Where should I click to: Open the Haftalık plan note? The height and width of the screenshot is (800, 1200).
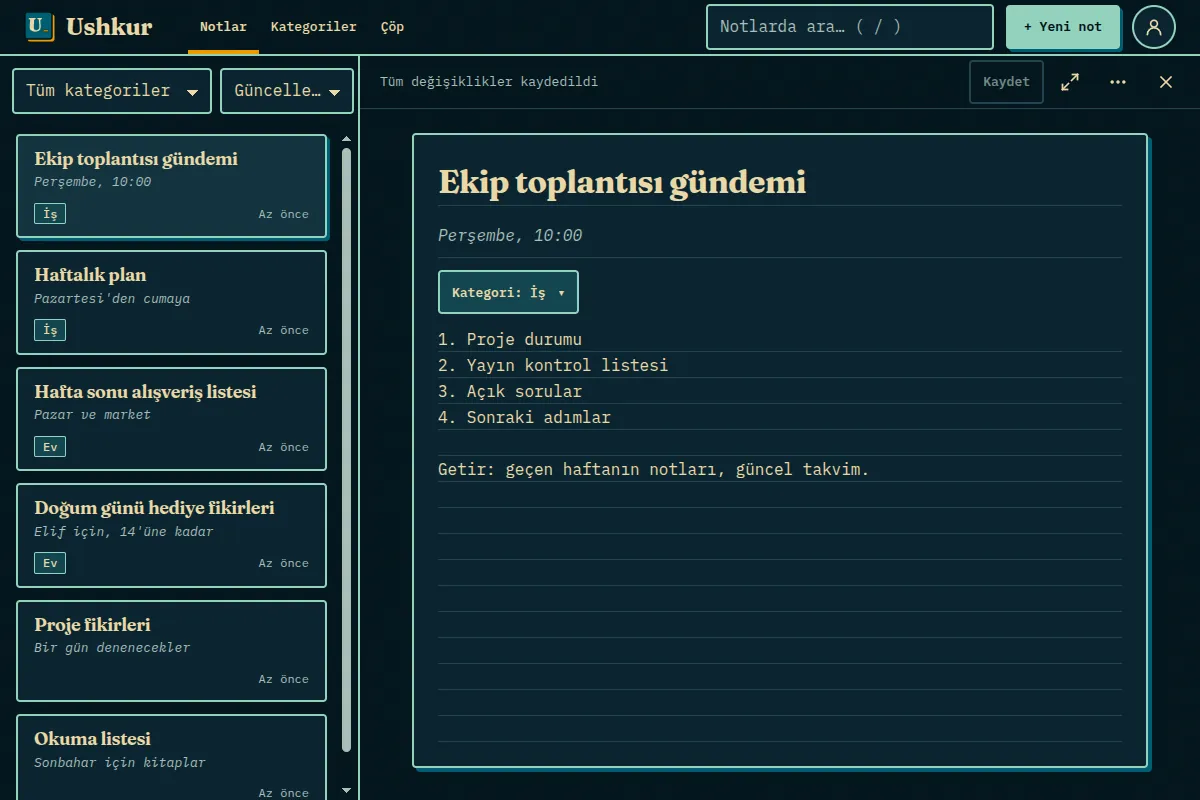point(171,302)
